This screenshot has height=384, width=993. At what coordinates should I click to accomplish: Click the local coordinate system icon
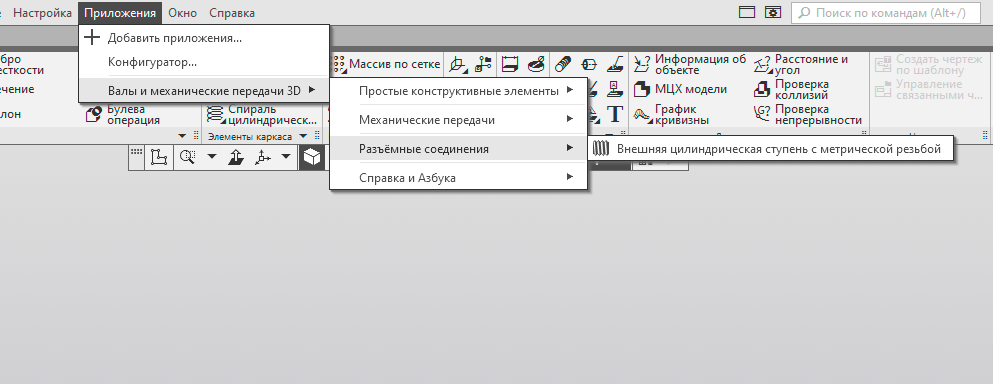pyautogui.click(x=458, y=64)
